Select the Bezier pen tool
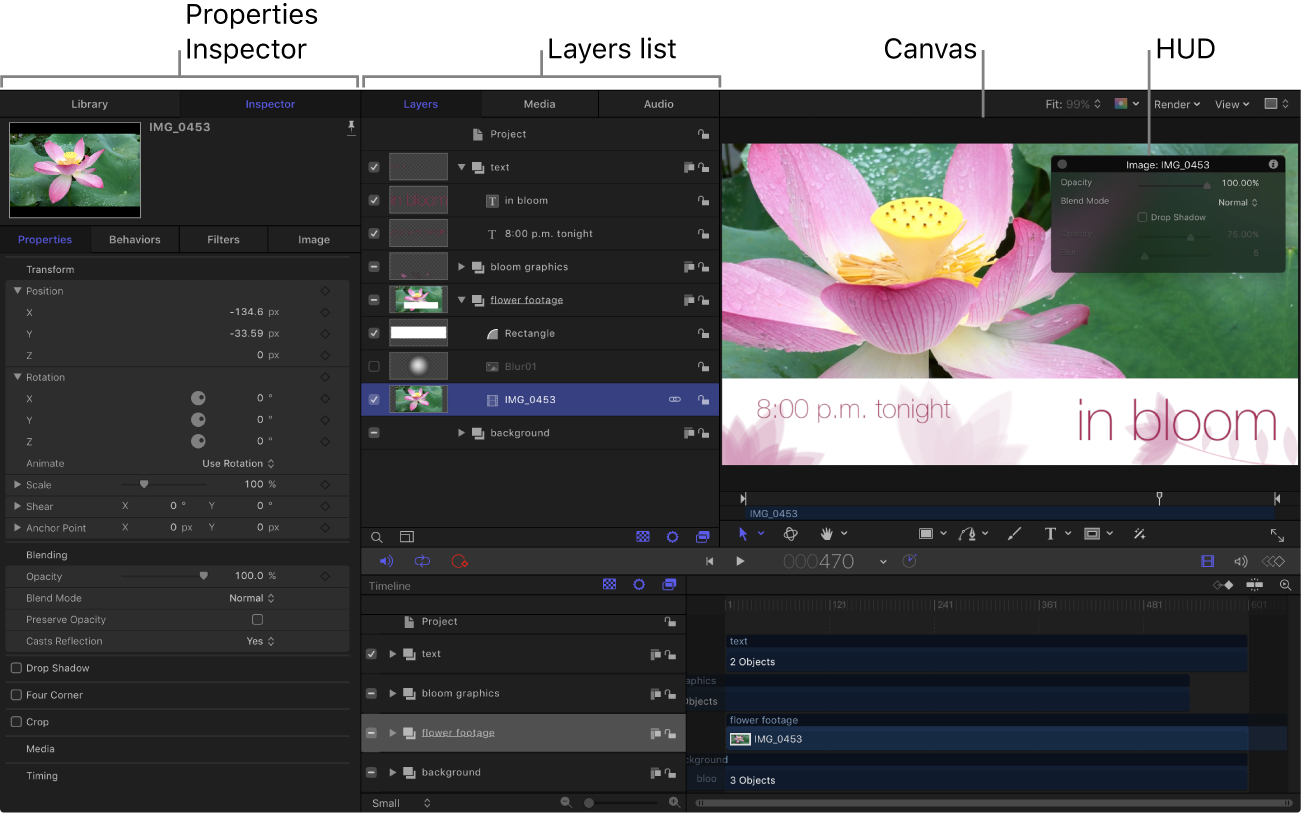The width and height of the screenshot is (1304, 814). pos(967,533)
